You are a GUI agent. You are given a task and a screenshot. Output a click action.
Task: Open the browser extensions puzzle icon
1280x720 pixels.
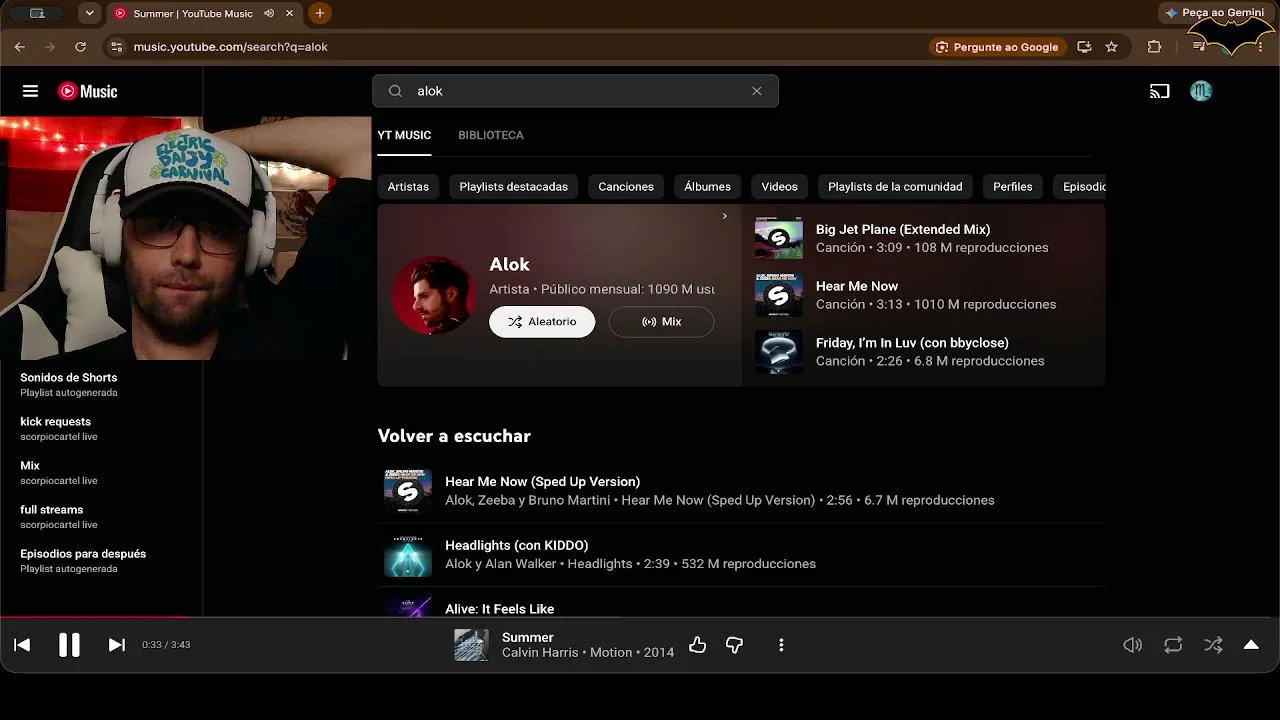point(1154,47)
